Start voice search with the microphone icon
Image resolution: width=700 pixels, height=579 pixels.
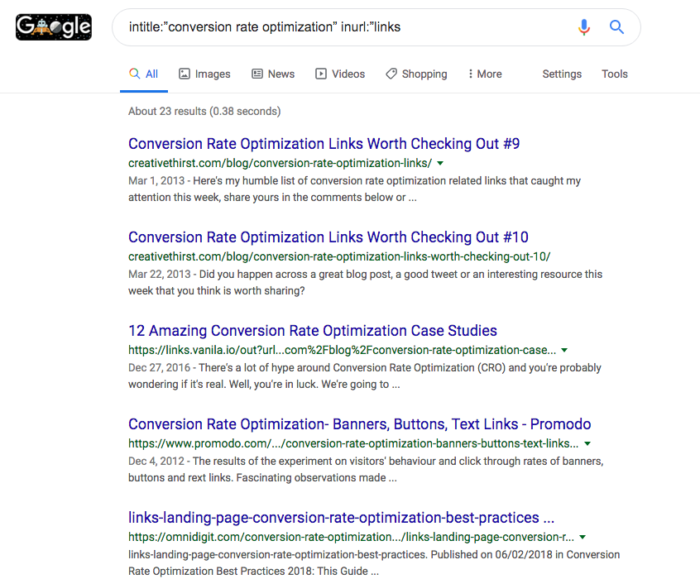584,27
